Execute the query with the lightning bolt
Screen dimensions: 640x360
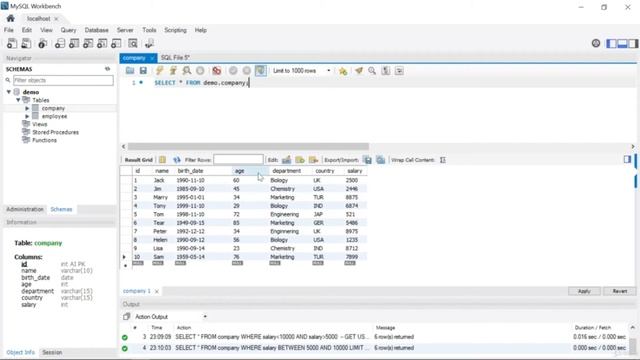pos(160,71)
